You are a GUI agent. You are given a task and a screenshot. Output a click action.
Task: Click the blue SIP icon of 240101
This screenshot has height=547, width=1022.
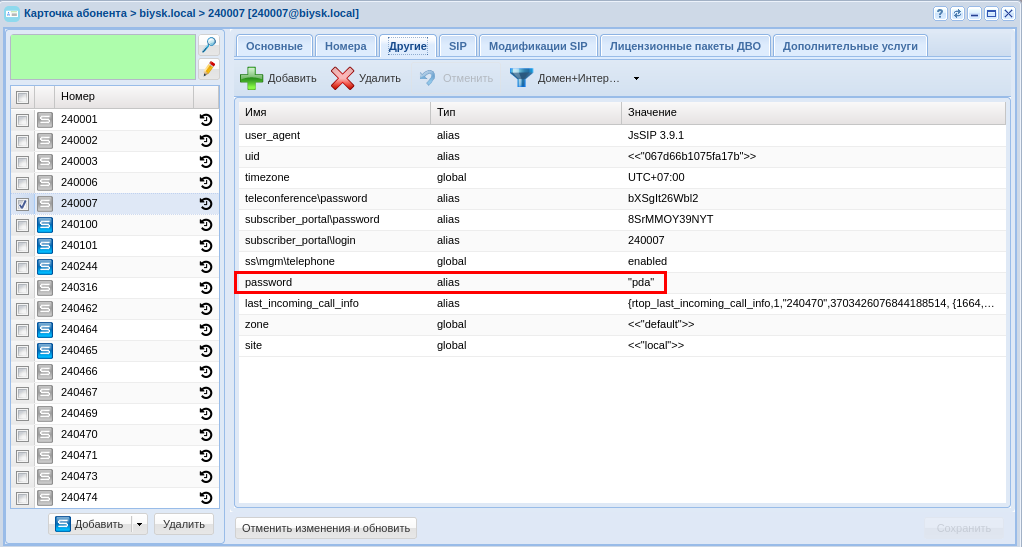(44, 246)
